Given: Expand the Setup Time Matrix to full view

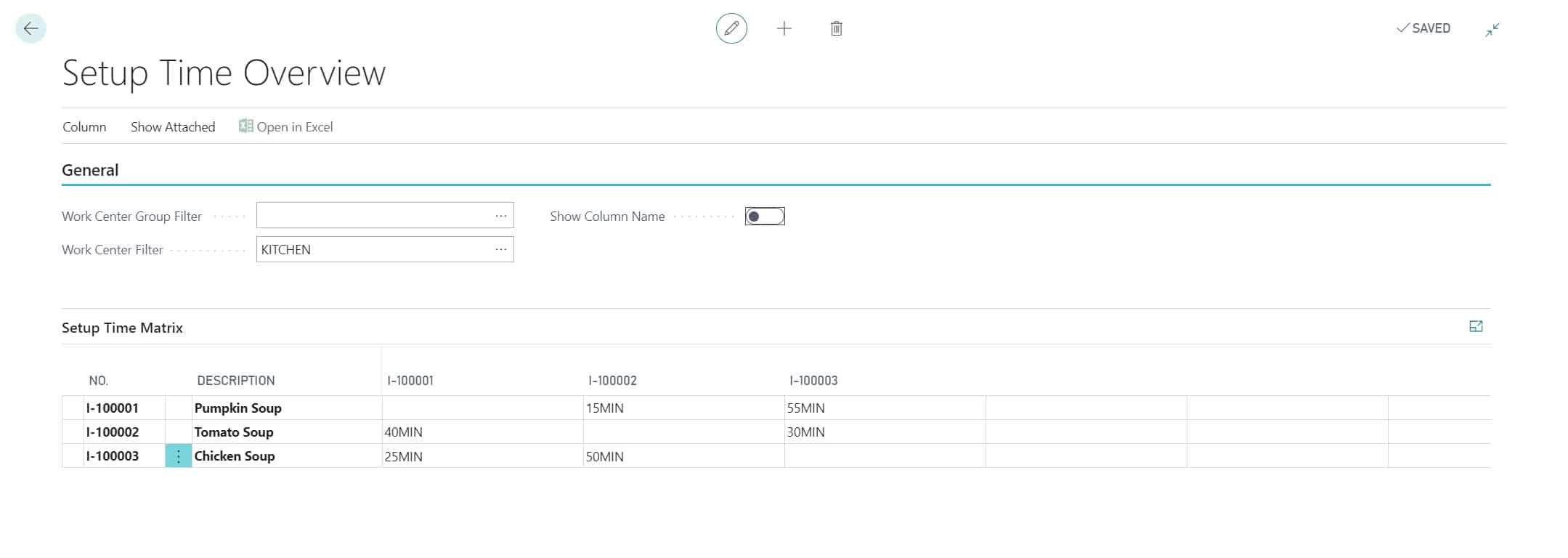Looking at the screenshot, I should pyautogui.click(x=1476, y=327).
